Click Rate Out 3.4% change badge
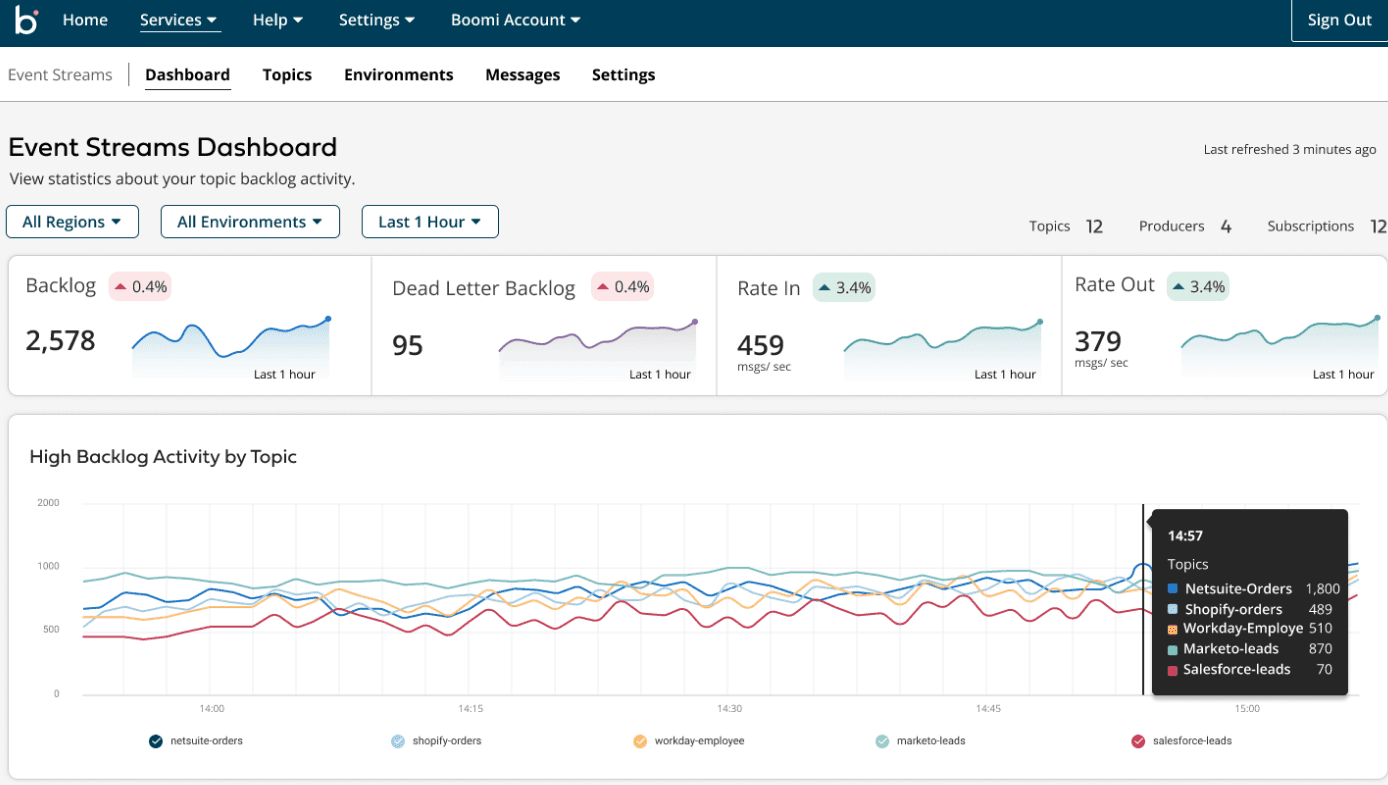The width and height of the screenshot is (1388, 785). coord(1198,287)
